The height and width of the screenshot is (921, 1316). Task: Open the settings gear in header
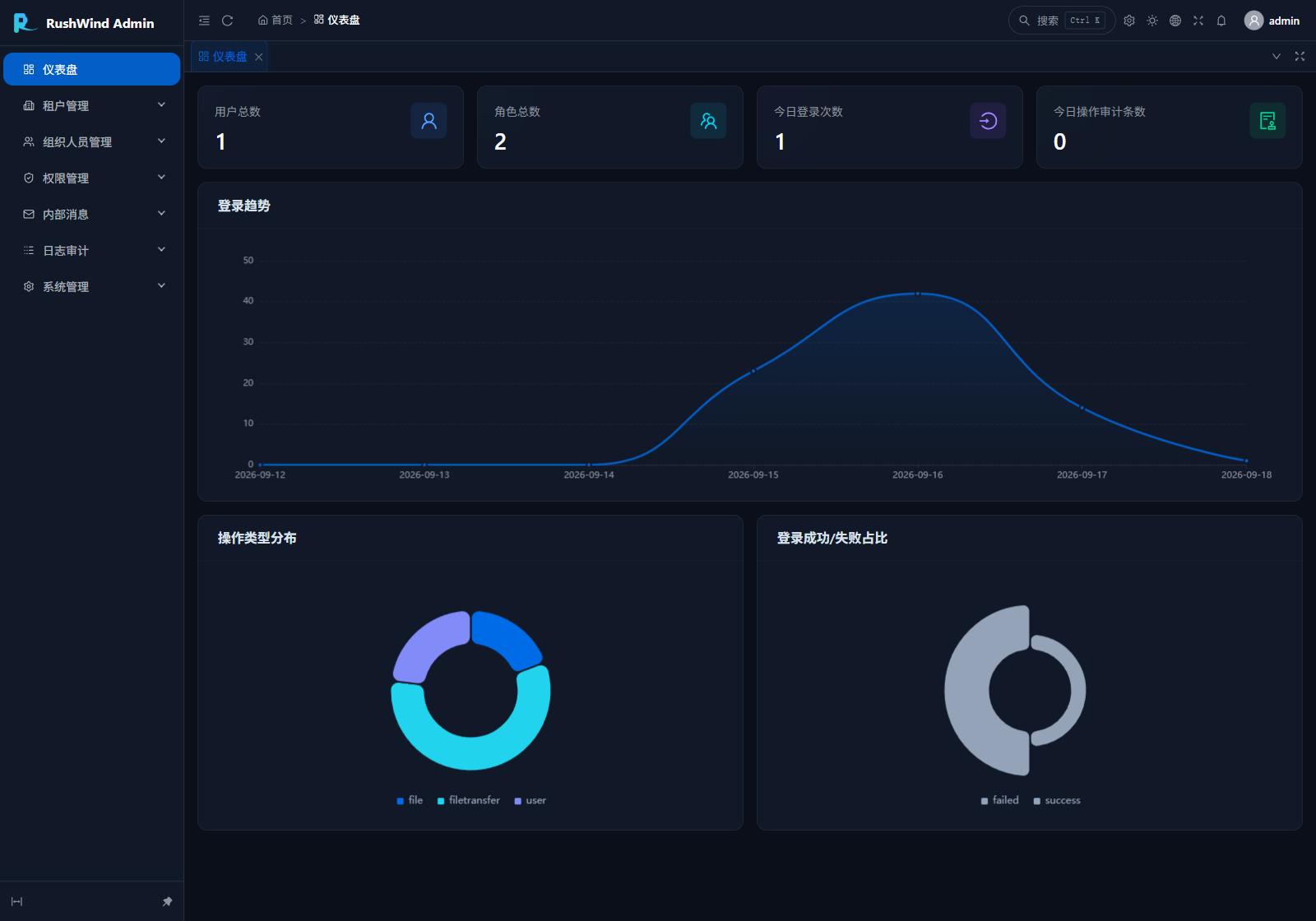[1129, 21]
